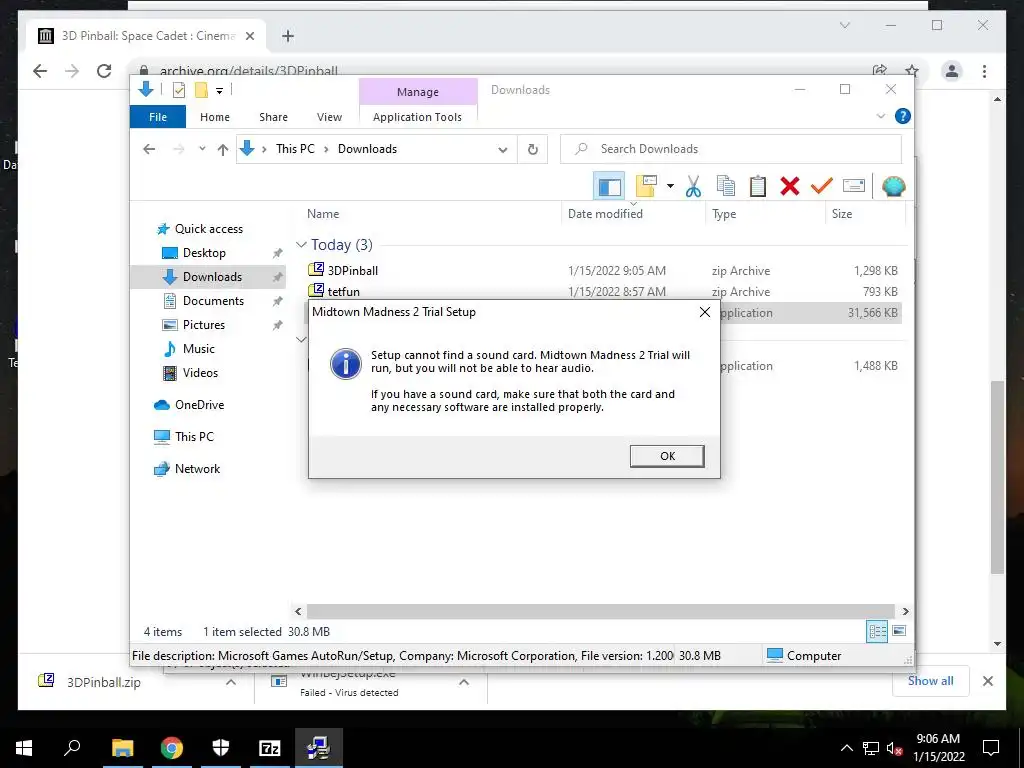
Task: Expand the arrow beside folder options icon
Action: [670, 187]
